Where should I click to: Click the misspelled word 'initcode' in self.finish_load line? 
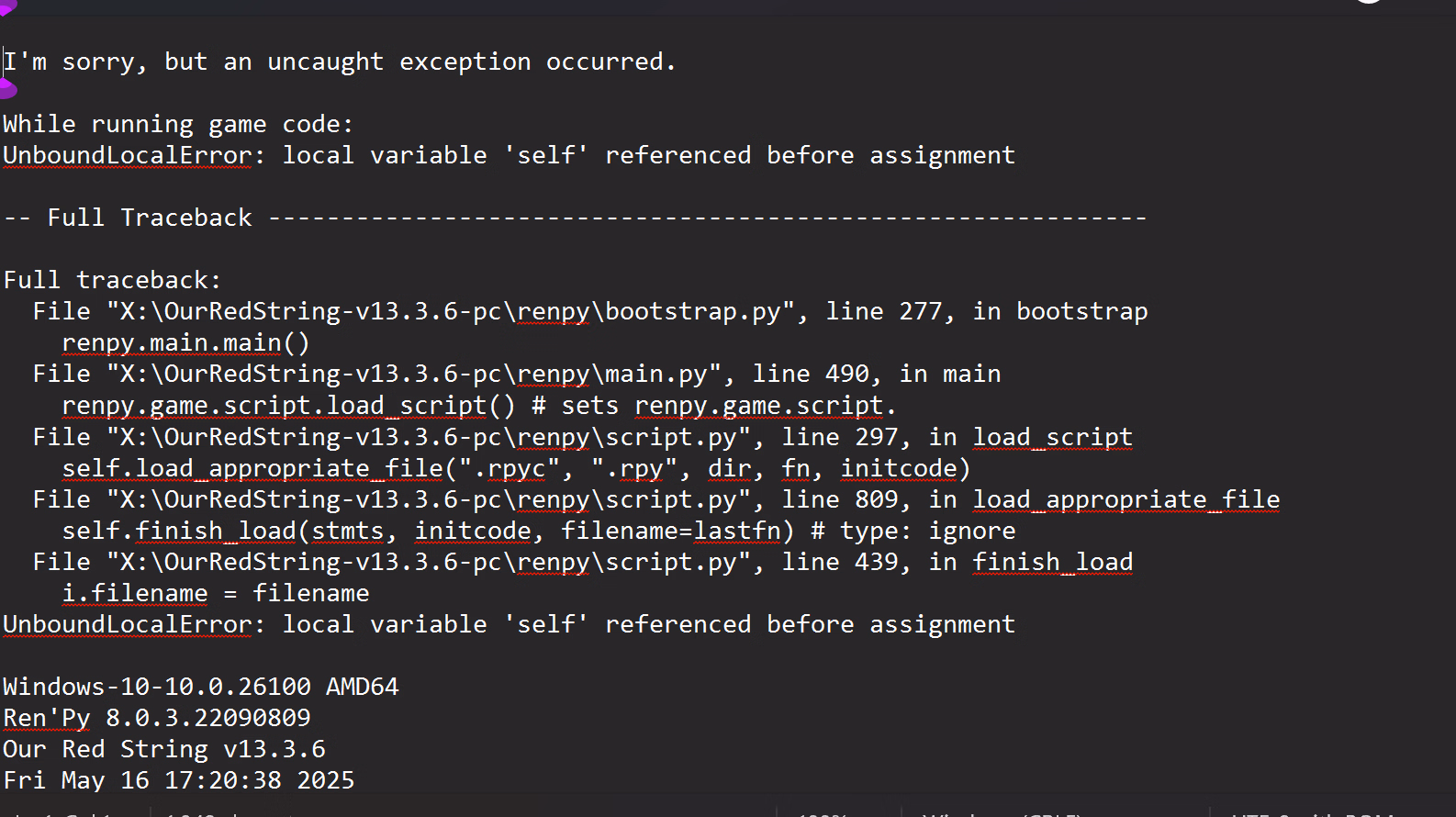[x=473, y=531]
